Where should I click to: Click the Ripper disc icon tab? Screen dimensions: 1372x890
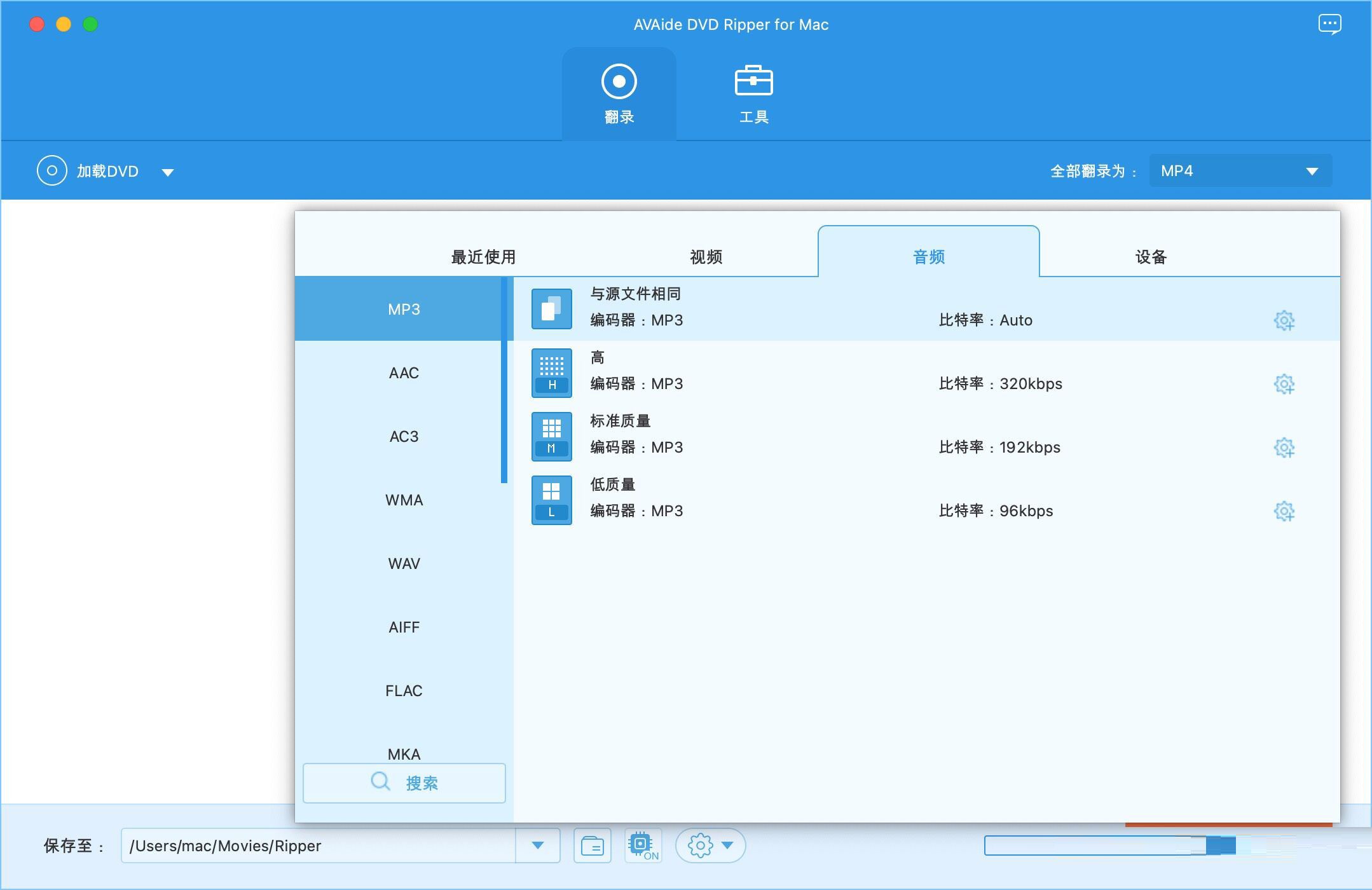(619, 93)
